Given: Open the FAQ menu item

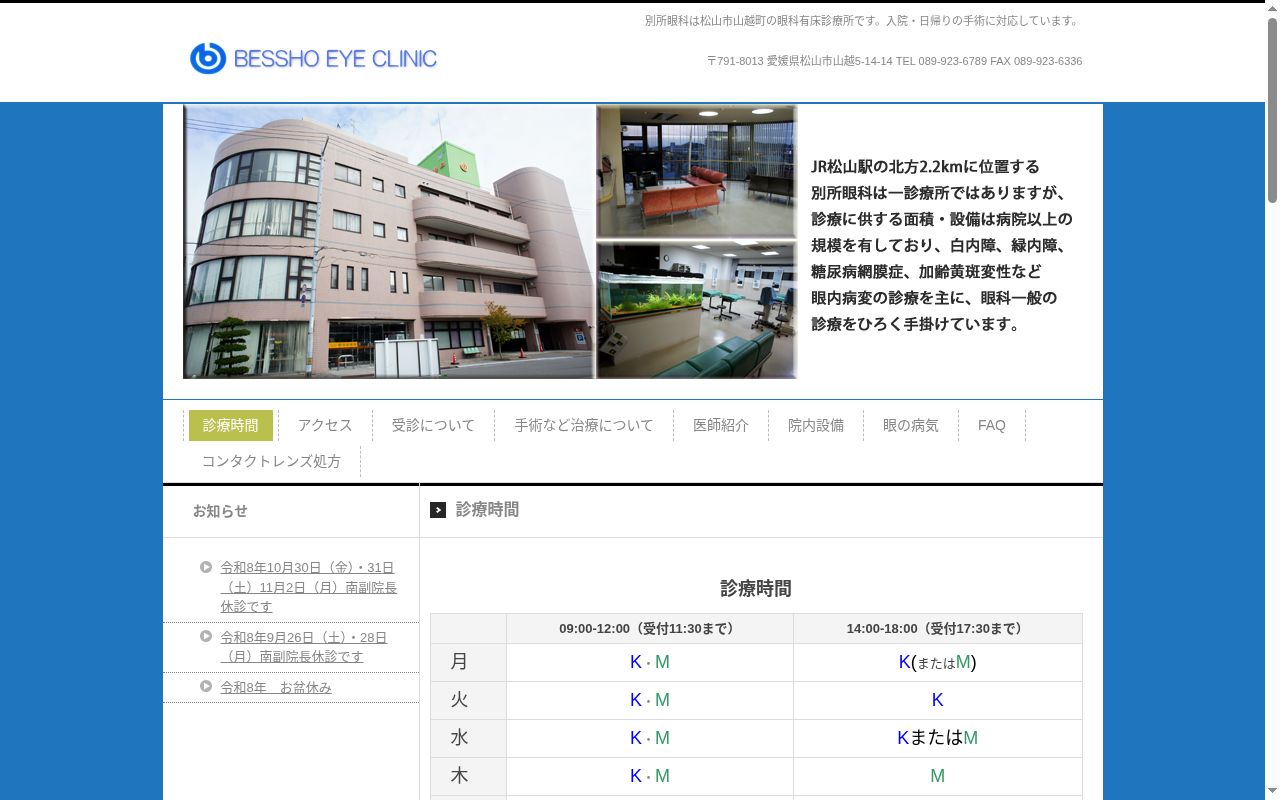Looking at the screenshot, I should pyautogui.click(x=992, y=425).
